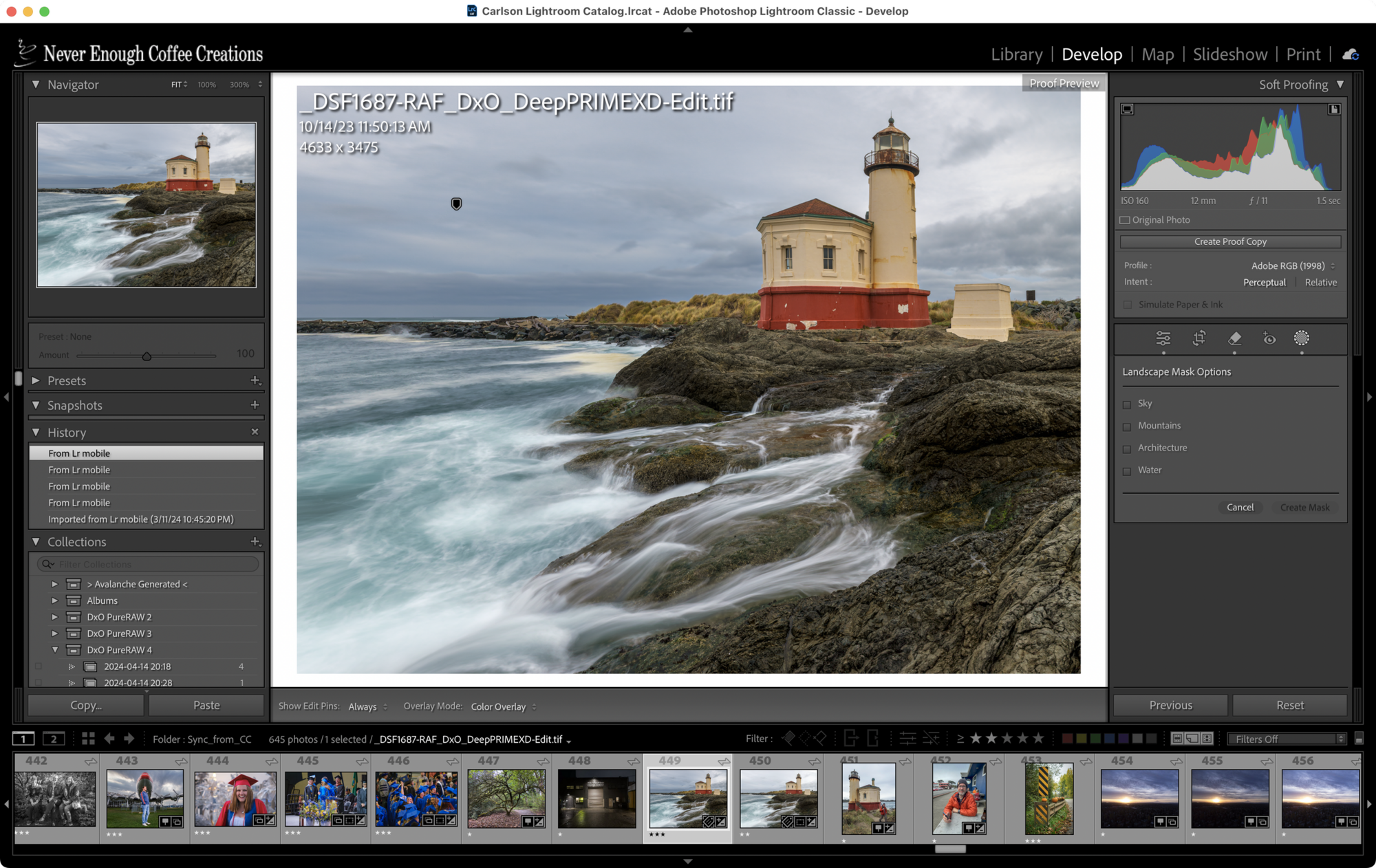This screenshot has height=868, width=1376.
Task: Collapse the Snapshots panel
Action: 36,405
